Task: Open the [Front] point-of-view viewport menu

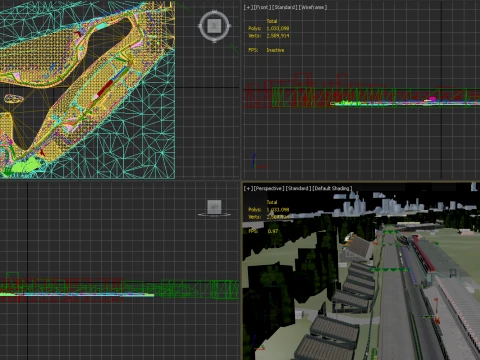Action: pos(262,7)
